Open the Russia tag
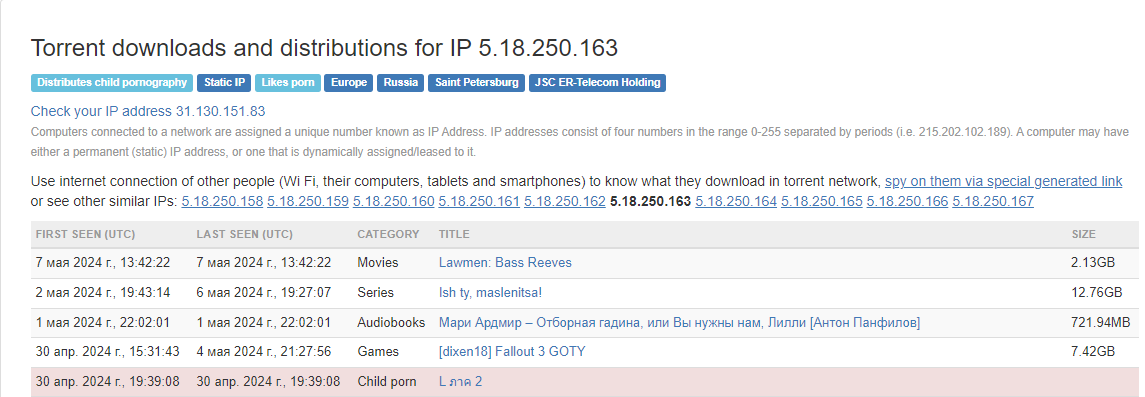Image resolution: width=1145 pixels, height=397 pixels. pos(401,82)
